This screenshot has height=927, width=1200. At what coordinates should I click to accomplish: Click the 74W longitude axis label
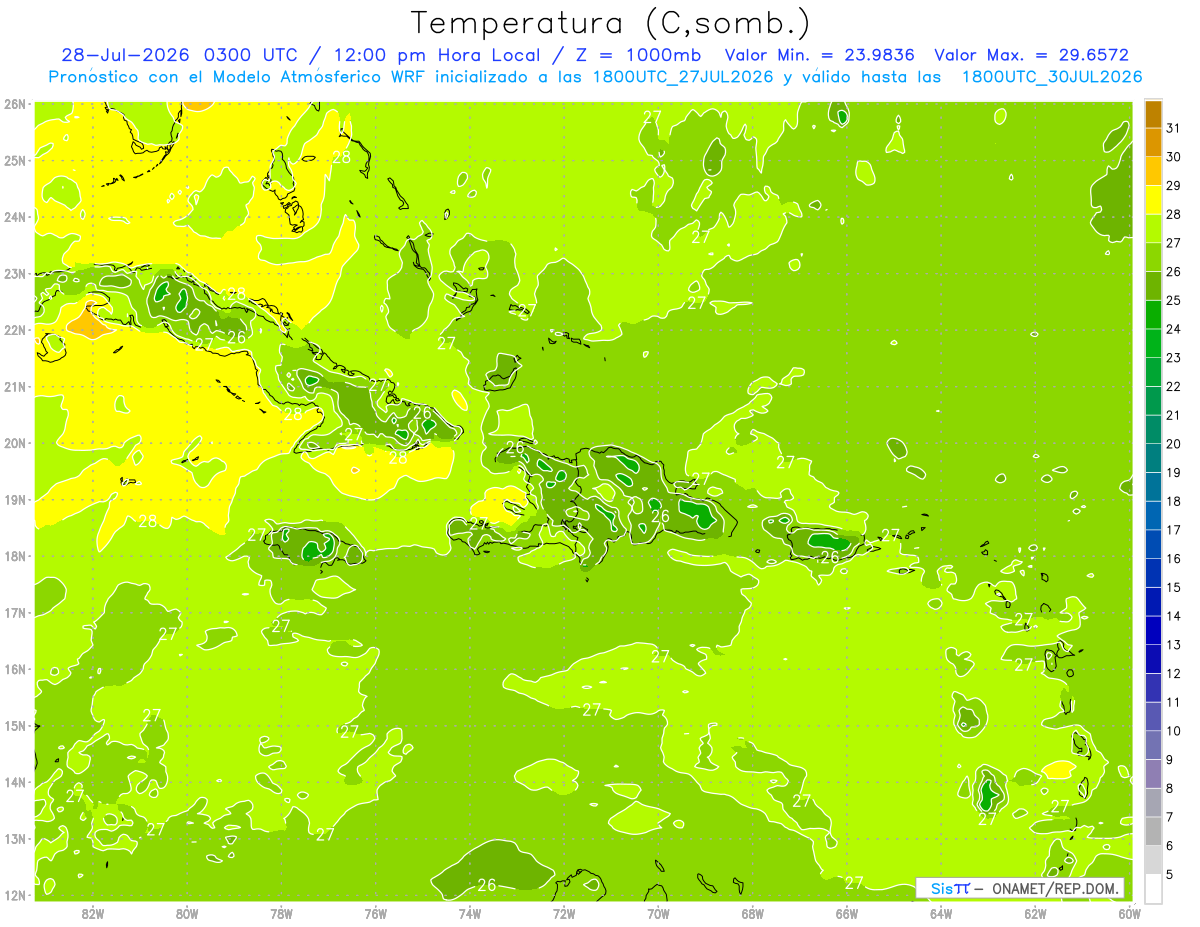tap(470, 914)
